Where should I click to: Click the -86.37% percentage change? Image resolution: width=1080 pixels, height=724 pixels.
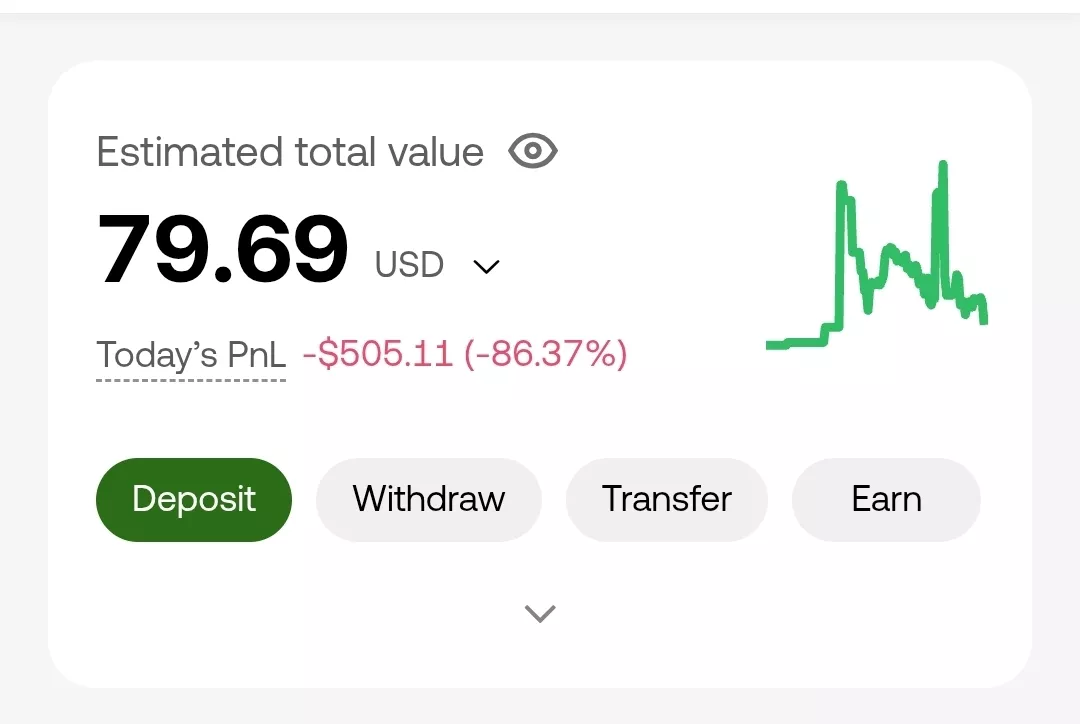point(546,353)
